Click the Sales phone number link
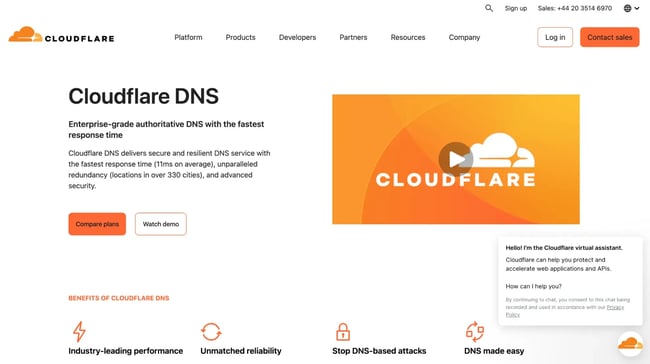650x364 pixels. pos(575,8)
